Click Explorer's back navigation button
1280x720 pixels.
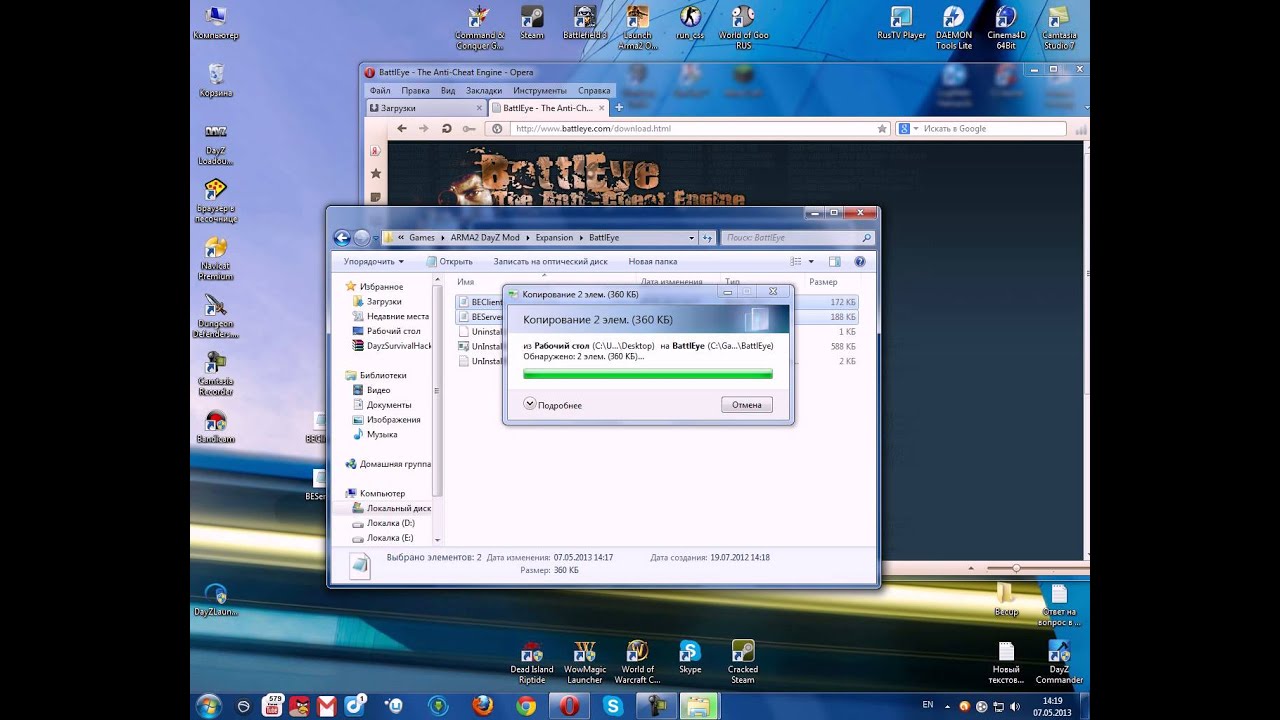pos(342,238)
